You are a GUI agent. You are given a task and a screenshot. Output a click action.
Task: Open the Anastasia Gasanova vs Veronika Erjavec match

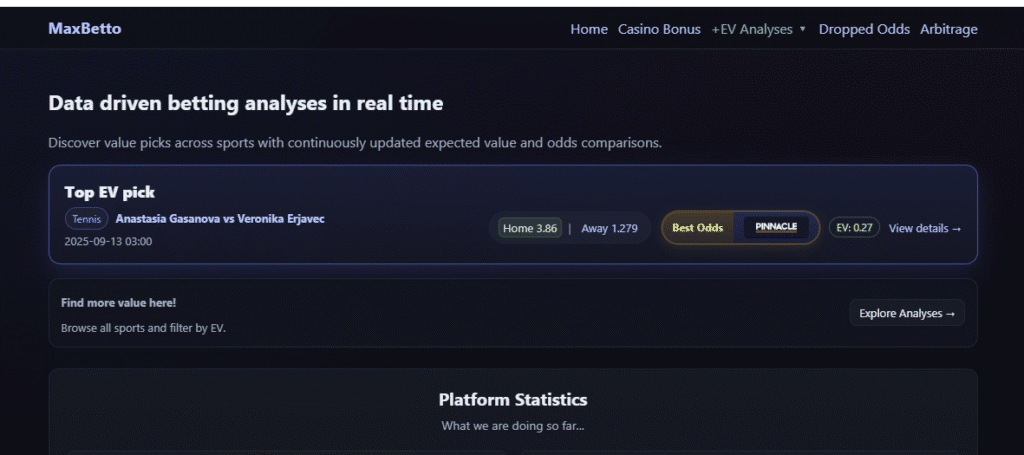(x=220, y=219)
